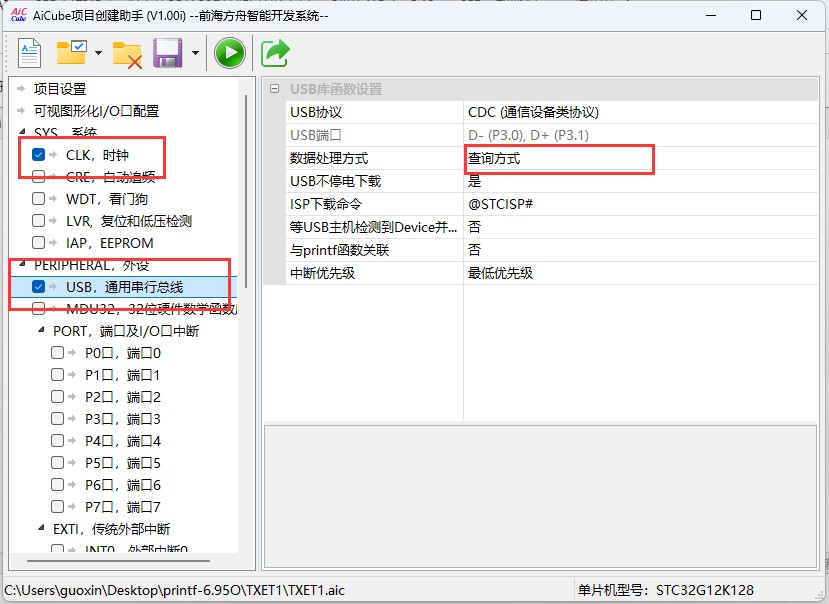Click the ISP下载命令 @STCISP# field
The height and width of the screenshot is (604, 829).
[x=640, y=204]
